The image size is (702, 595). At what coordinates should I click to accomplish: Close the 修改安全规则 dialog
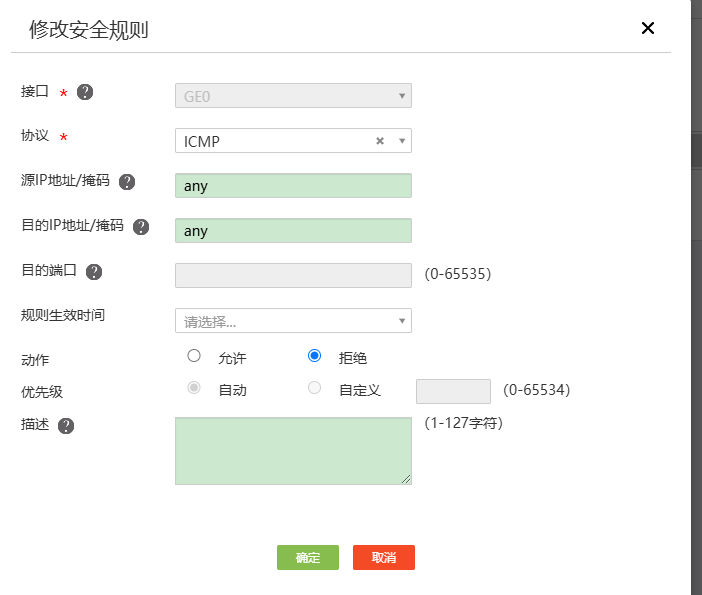point(648,28)
